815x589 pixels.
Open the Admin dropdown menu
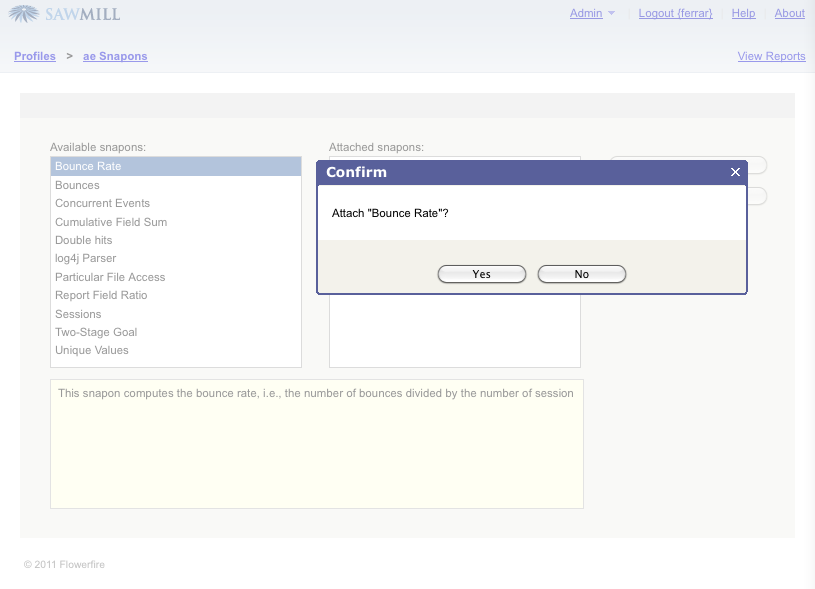coord(592,13)
